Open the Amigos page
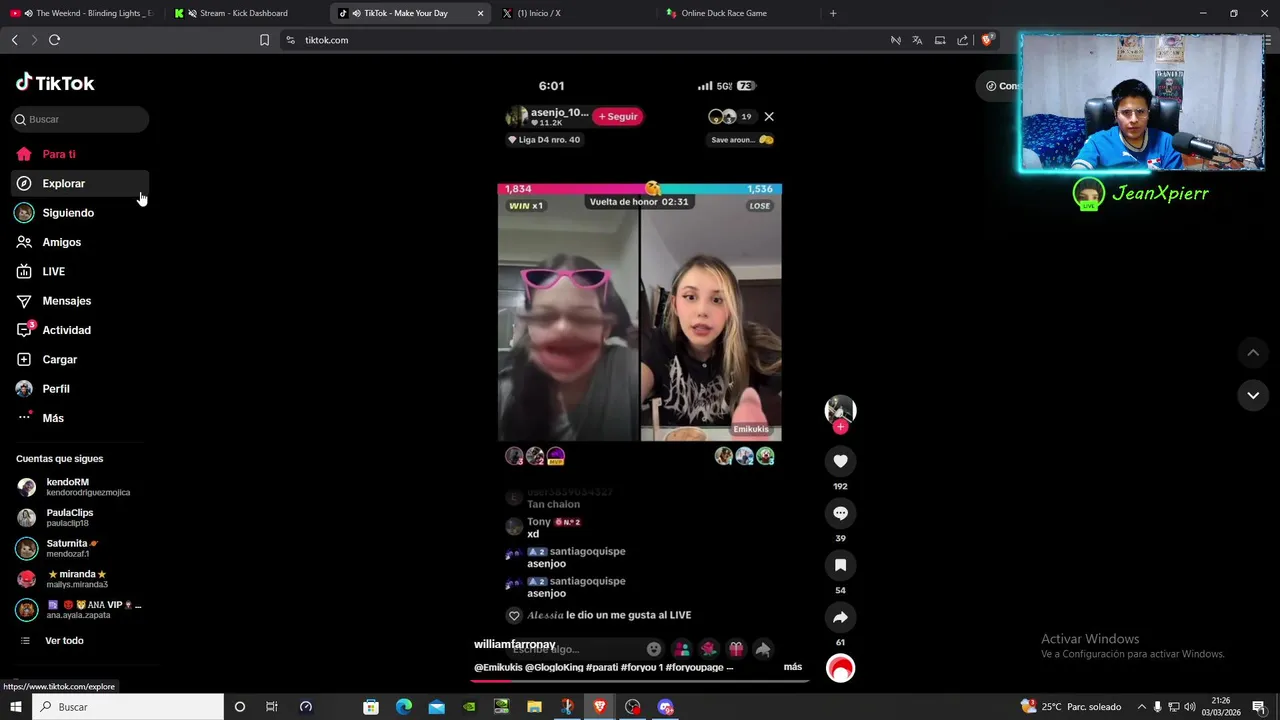Viewport: 1280px width, 720px height. pos(61,242)
